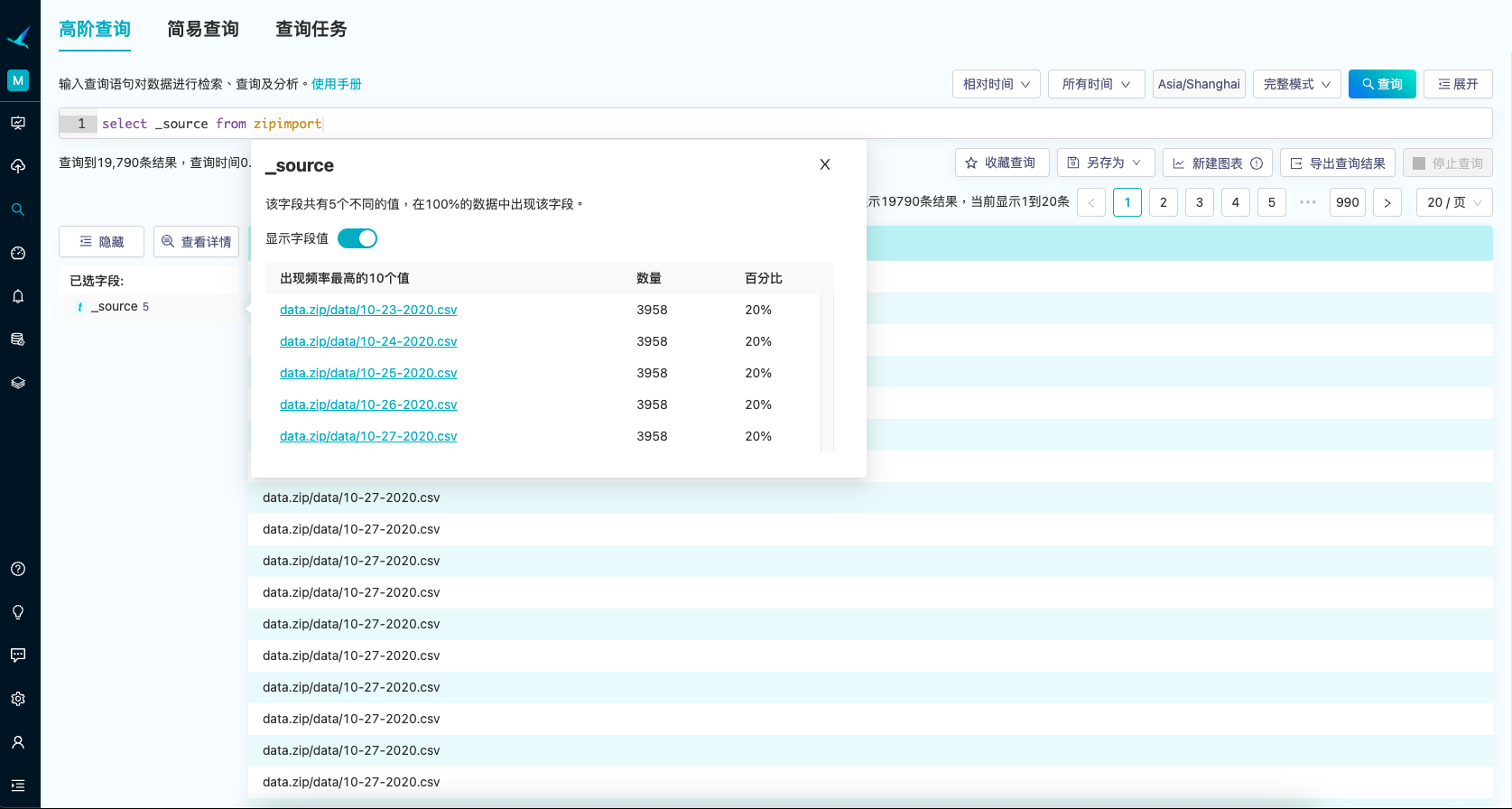Open the 使用手册 link

(337, 84)
